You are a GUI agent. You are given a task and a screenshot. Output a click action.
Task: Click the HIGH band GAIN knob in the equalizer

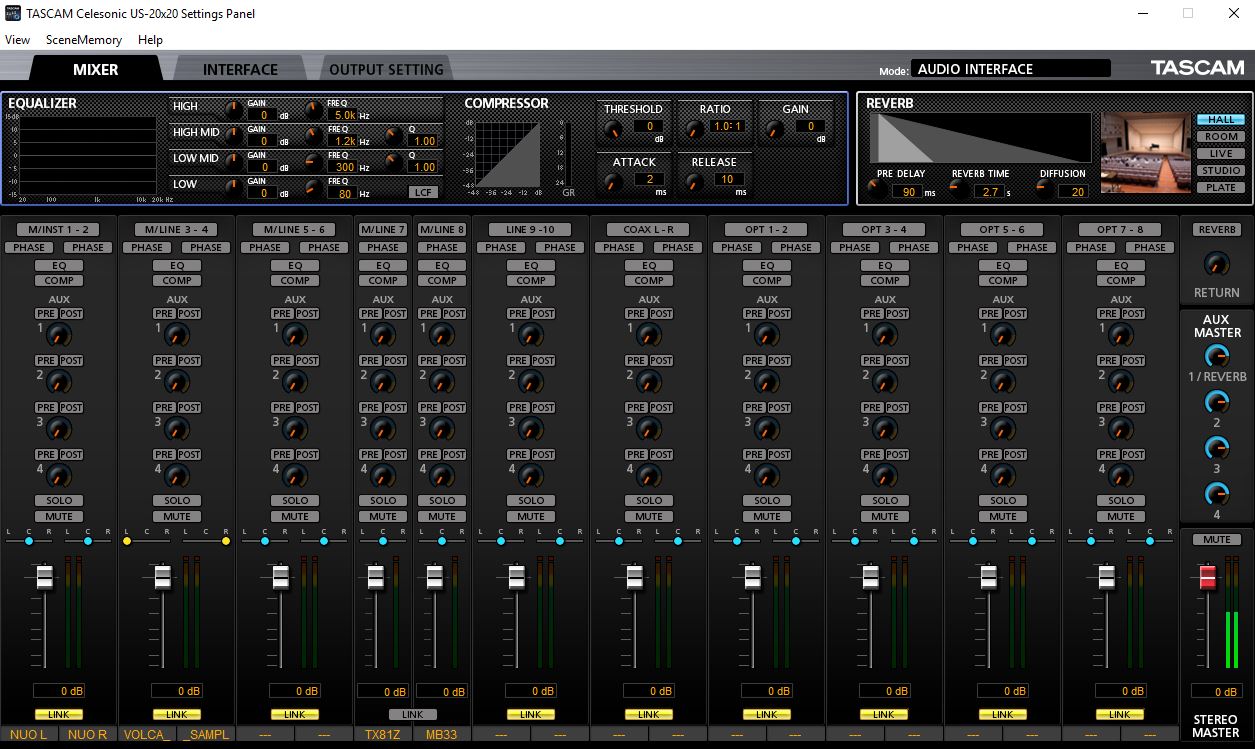click(231, 110)
